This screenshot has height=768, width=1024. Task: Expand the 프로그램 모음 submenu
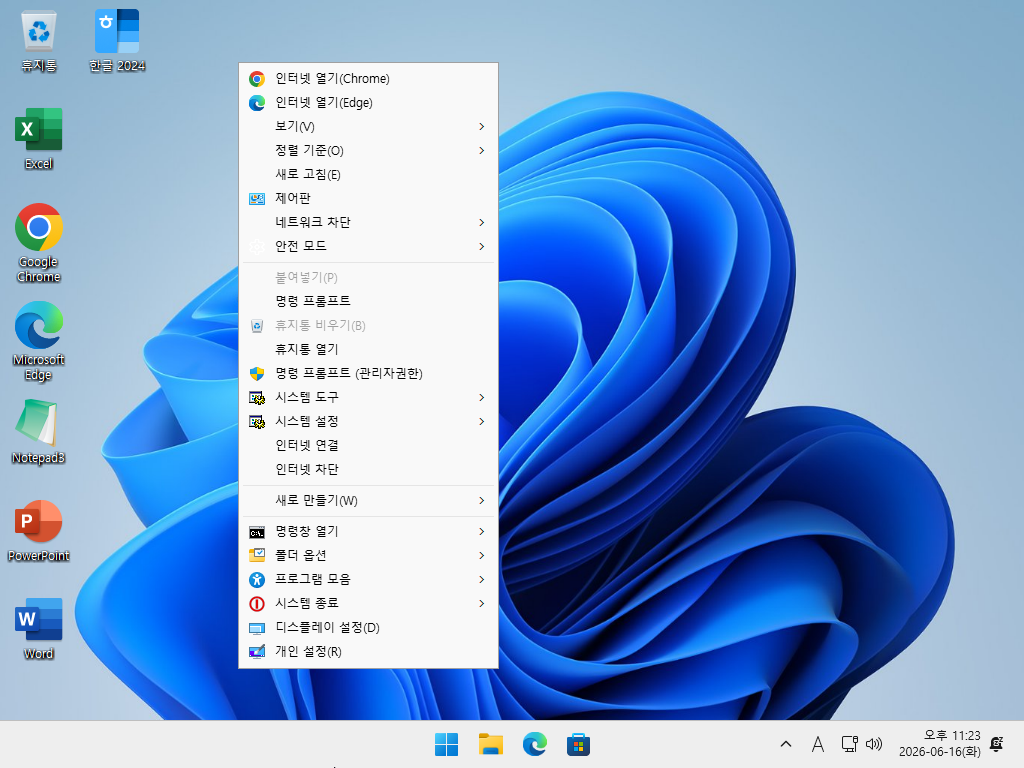click(368, 579)
